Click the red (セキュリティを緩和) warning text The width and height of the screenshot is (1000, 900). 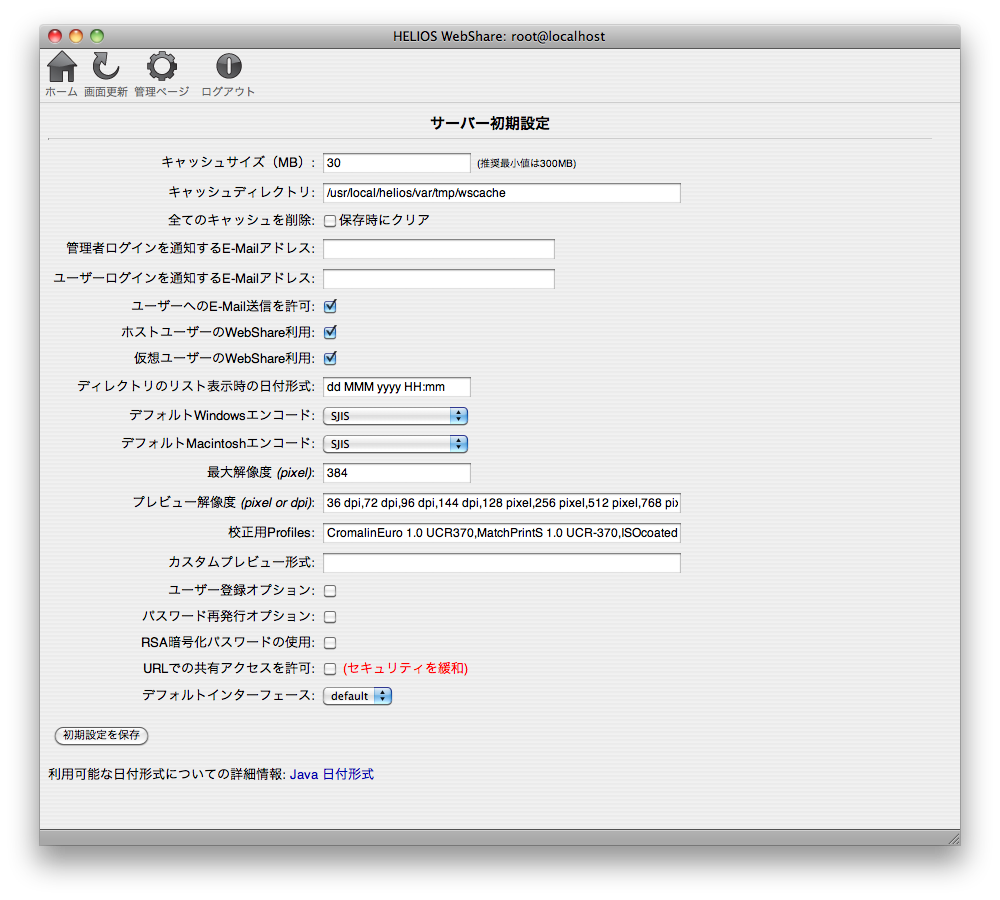406,668
